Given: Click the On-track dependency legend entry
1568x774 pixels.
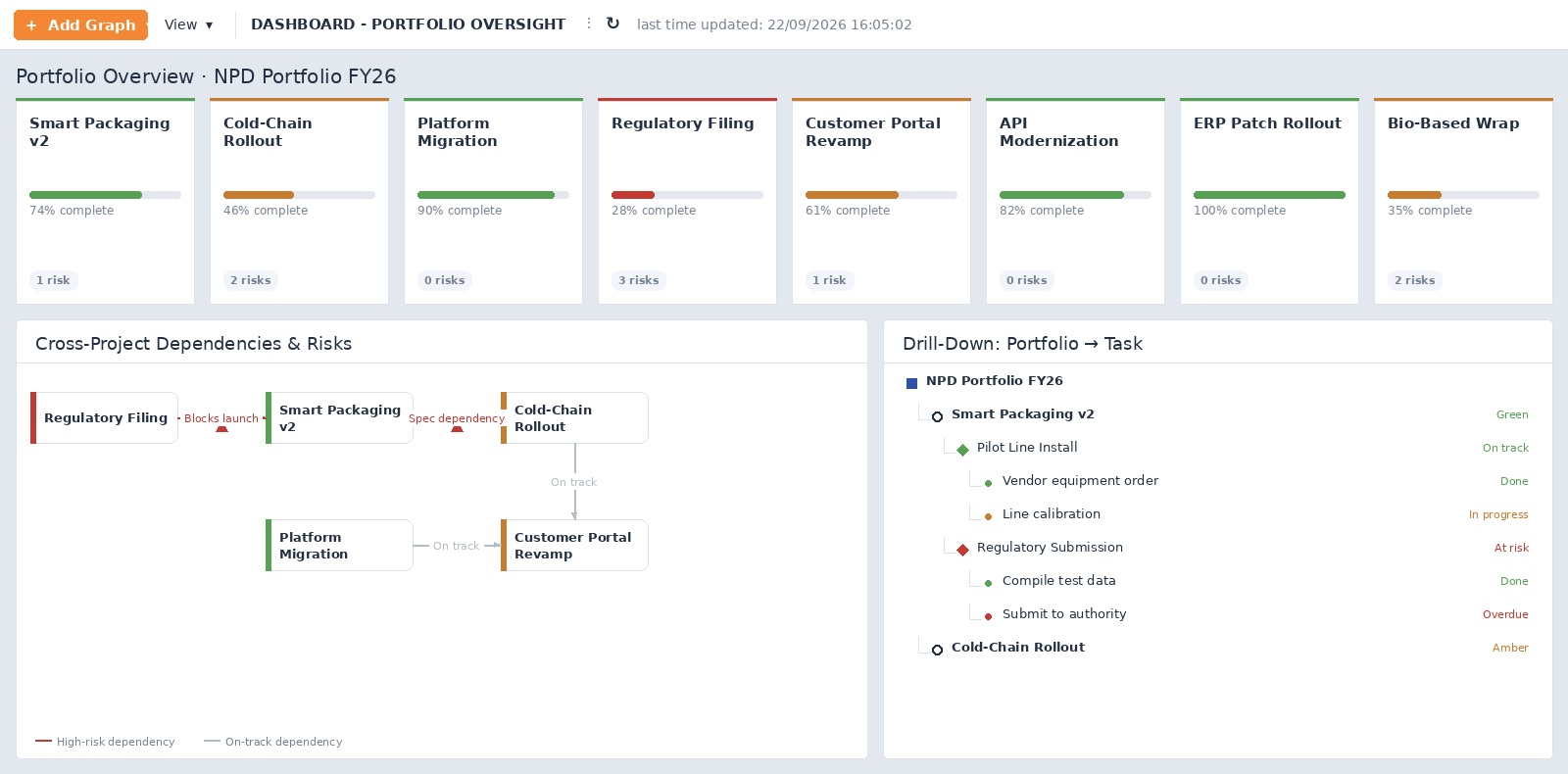Looking at the screenshot, I should point(273,742).
